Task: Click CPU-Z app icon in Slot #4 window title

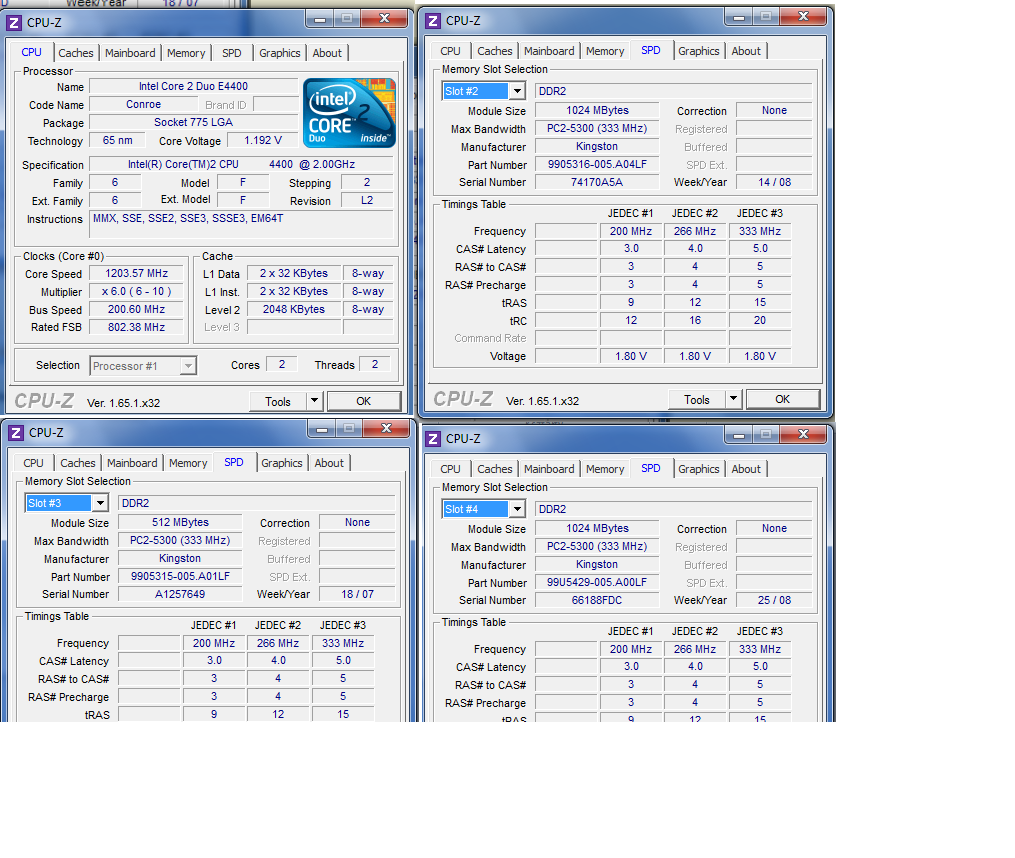Action: tap(433, 439)
